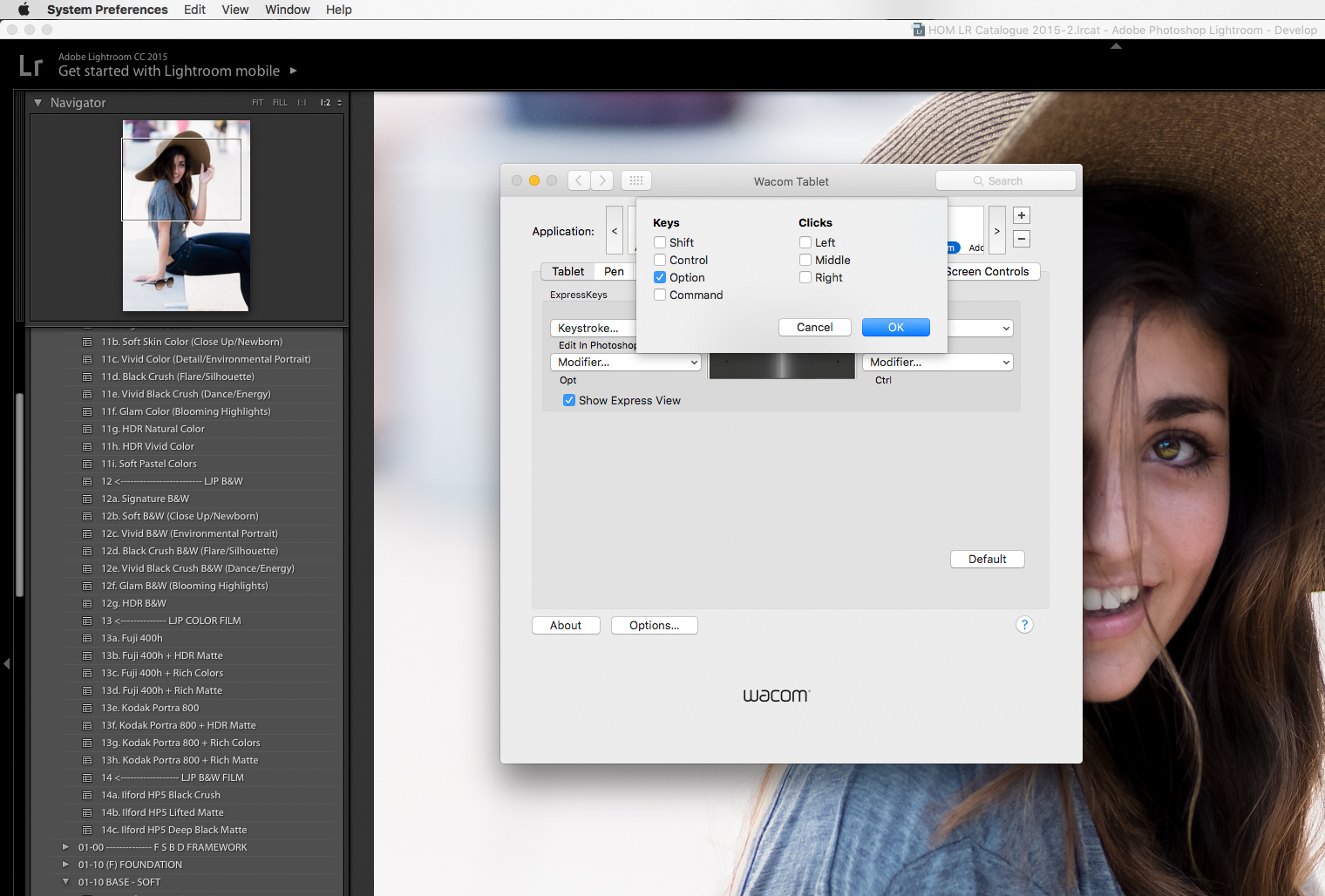Check the Left click option

coord(805,242)
